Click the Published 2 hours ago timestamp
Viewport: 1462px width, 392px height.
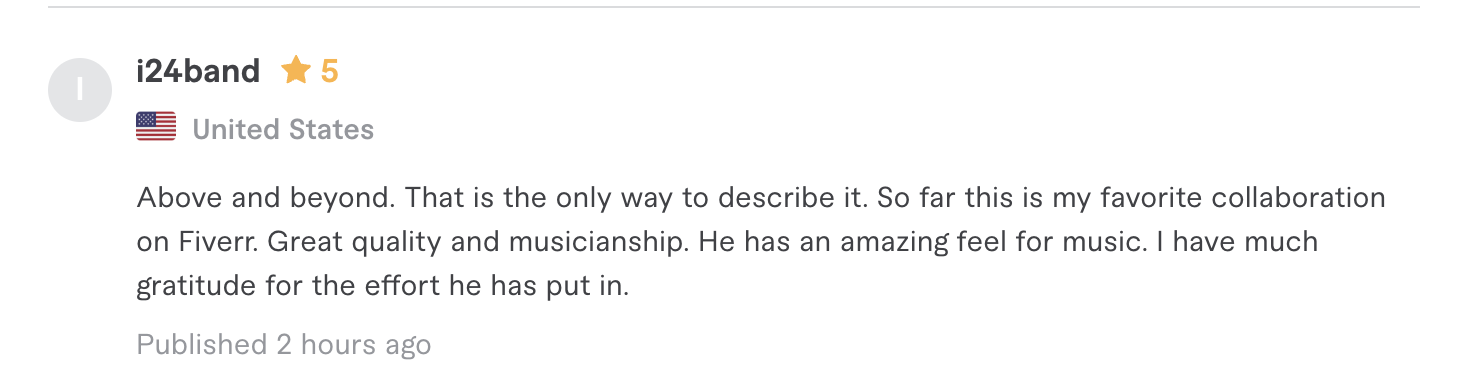284,345
